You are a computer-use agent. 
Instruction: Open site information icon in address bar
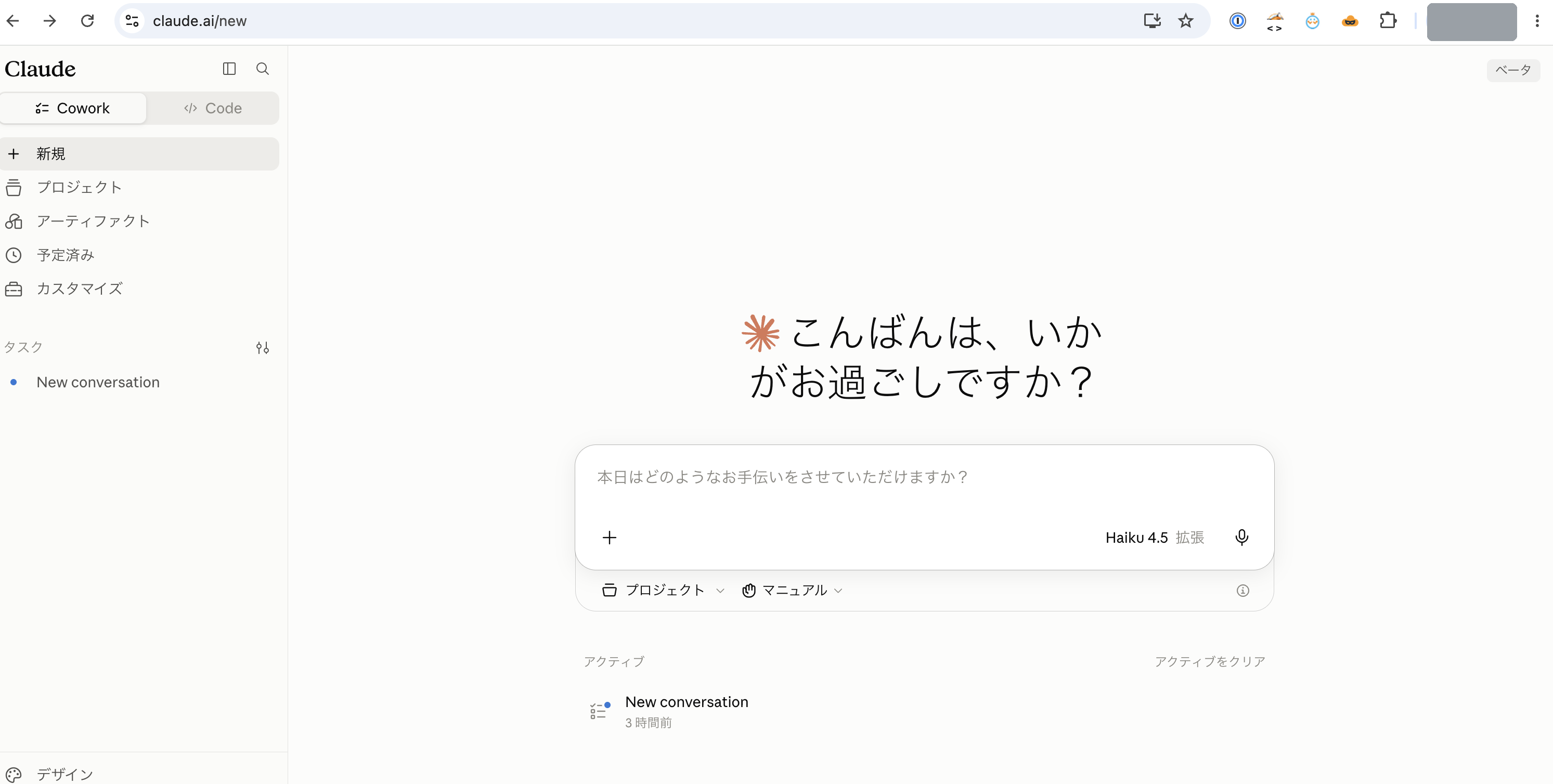click(132, 21)
